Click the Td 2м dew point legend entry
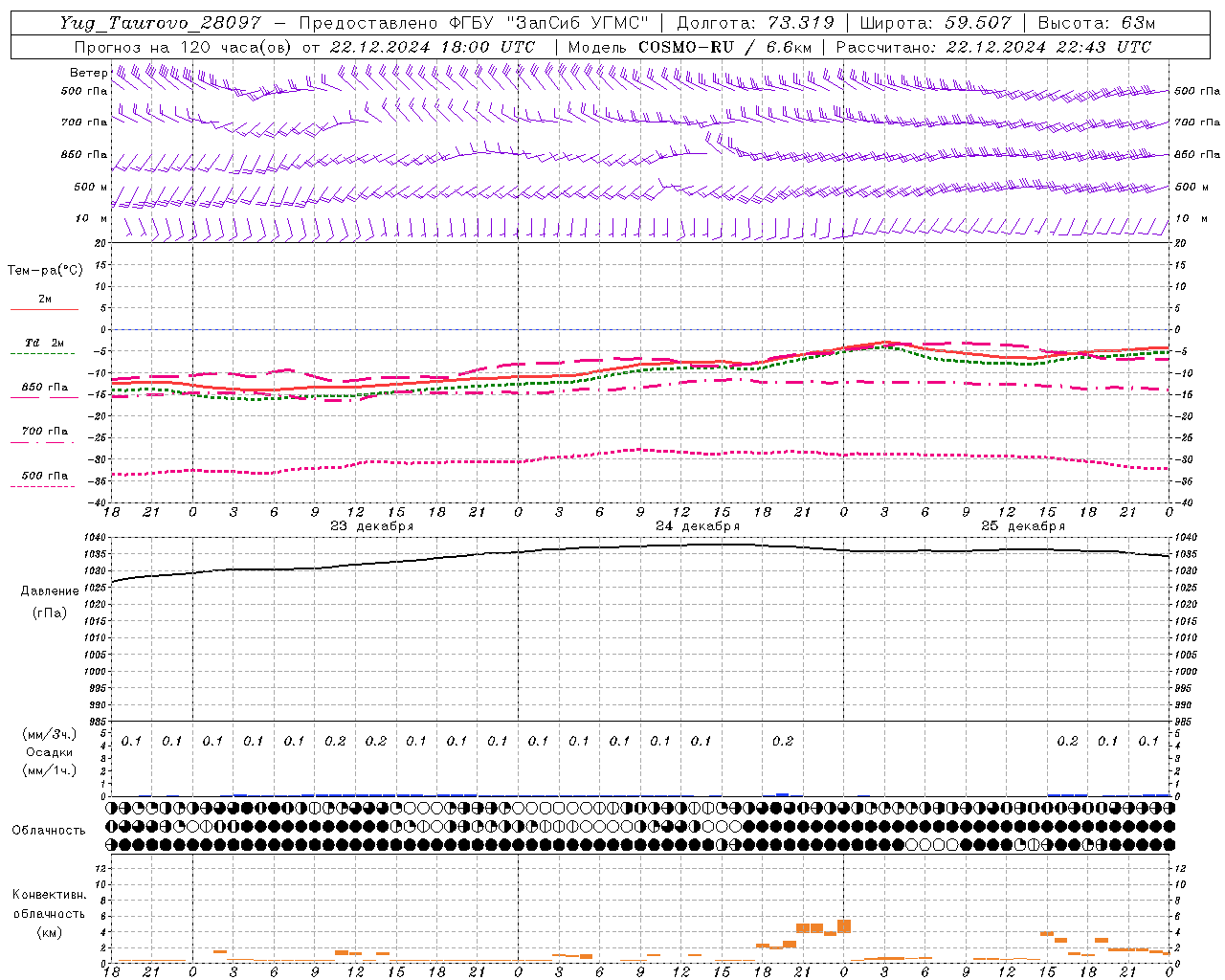 [45, 343]
